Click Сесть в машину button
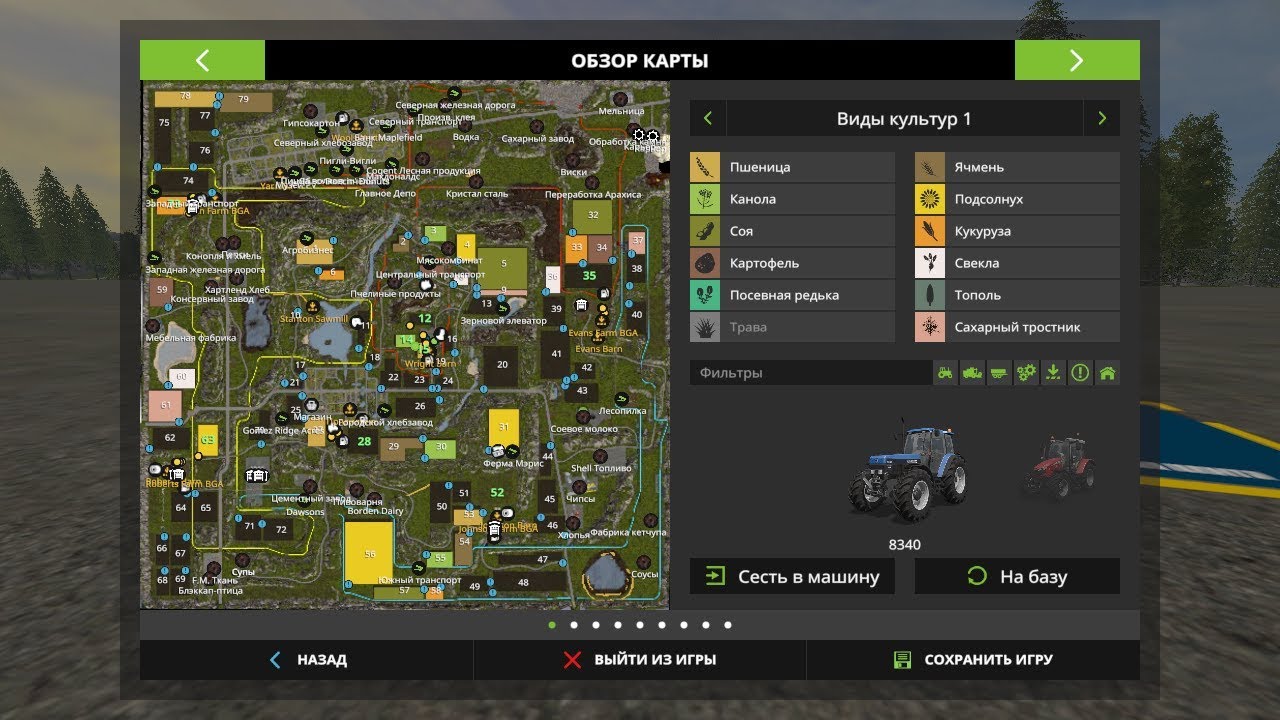Screen dimensions: 1280x720 792,577
